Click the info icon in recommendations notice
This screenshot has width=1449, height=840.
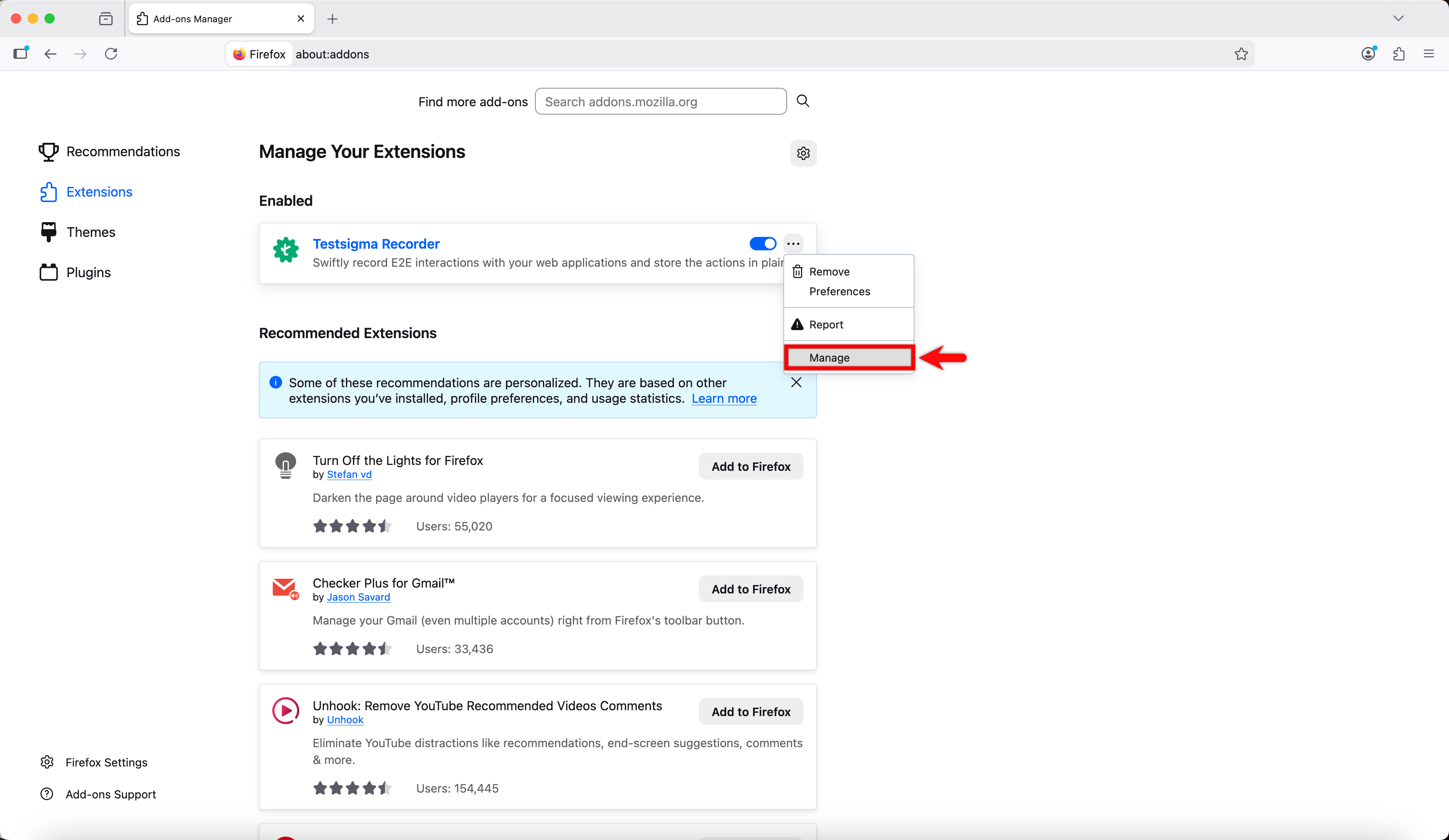coord(276,383)
